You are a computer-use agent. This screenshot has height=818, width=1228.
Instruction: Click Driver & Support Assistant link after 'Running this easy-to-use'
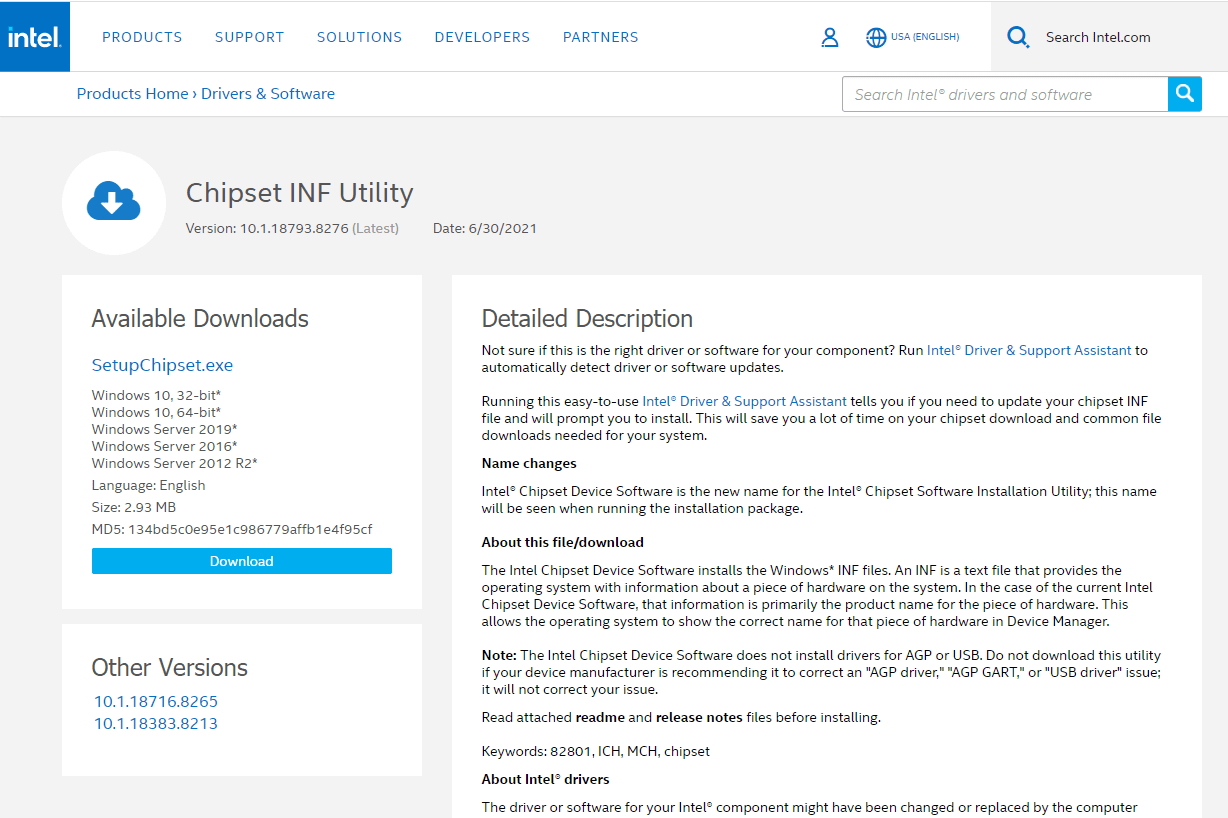(x=744, y=401)
